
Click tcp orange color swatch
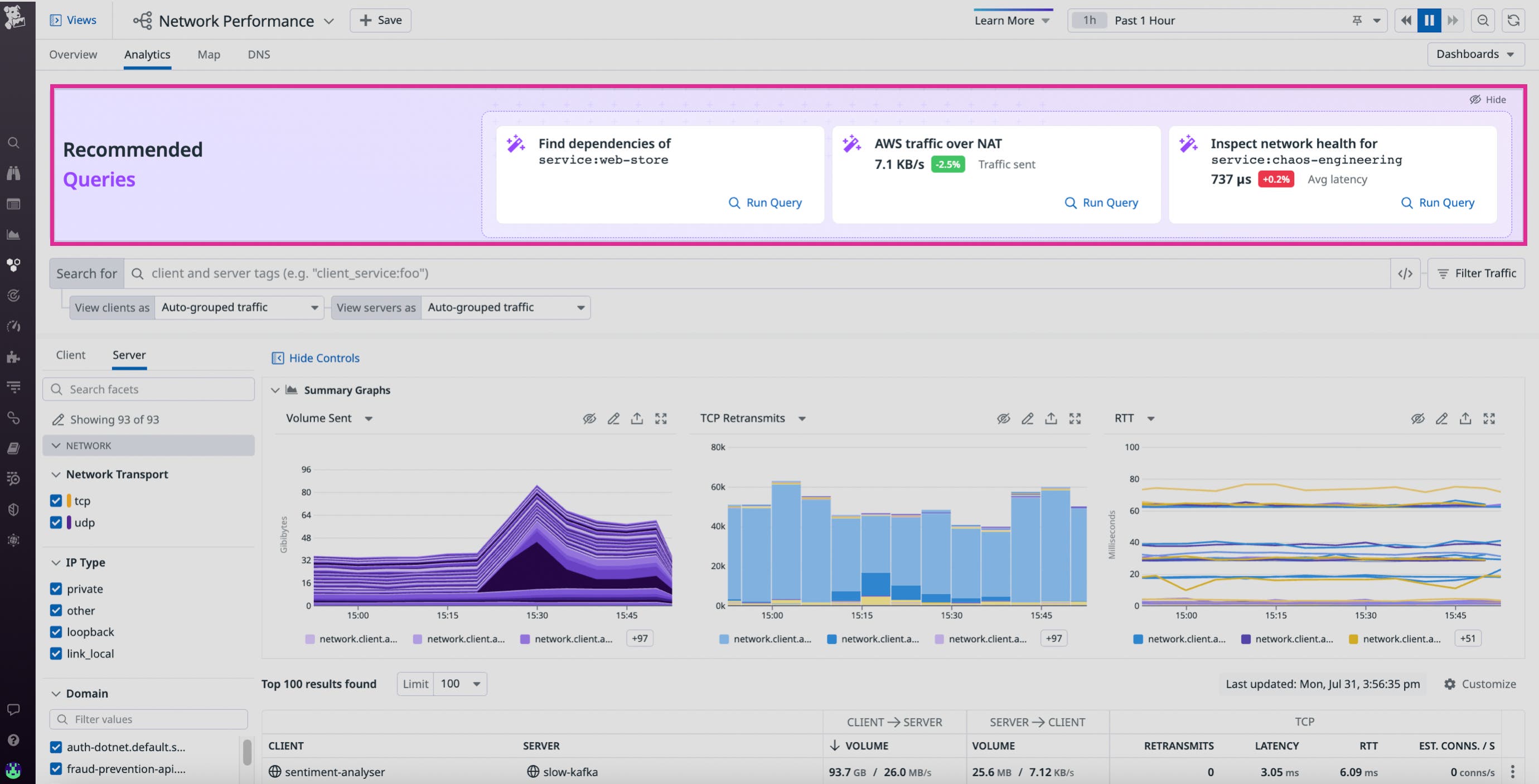point(69,501)
